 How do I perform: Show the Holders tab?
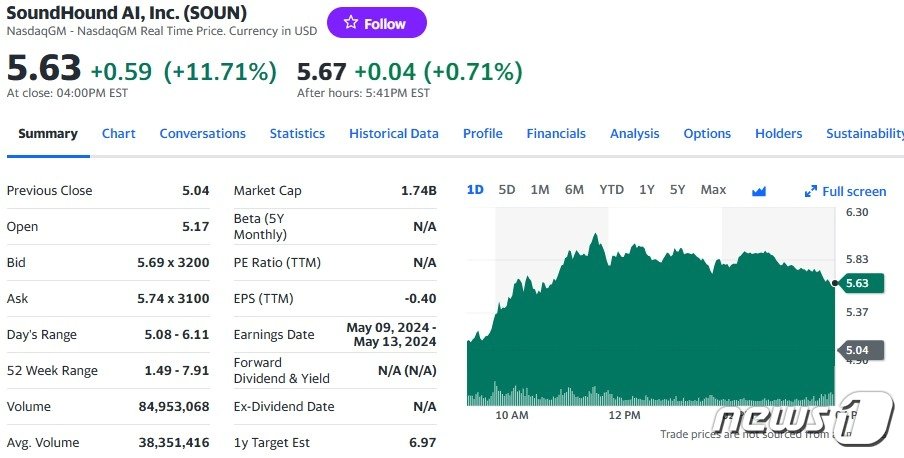click(778, 133)
